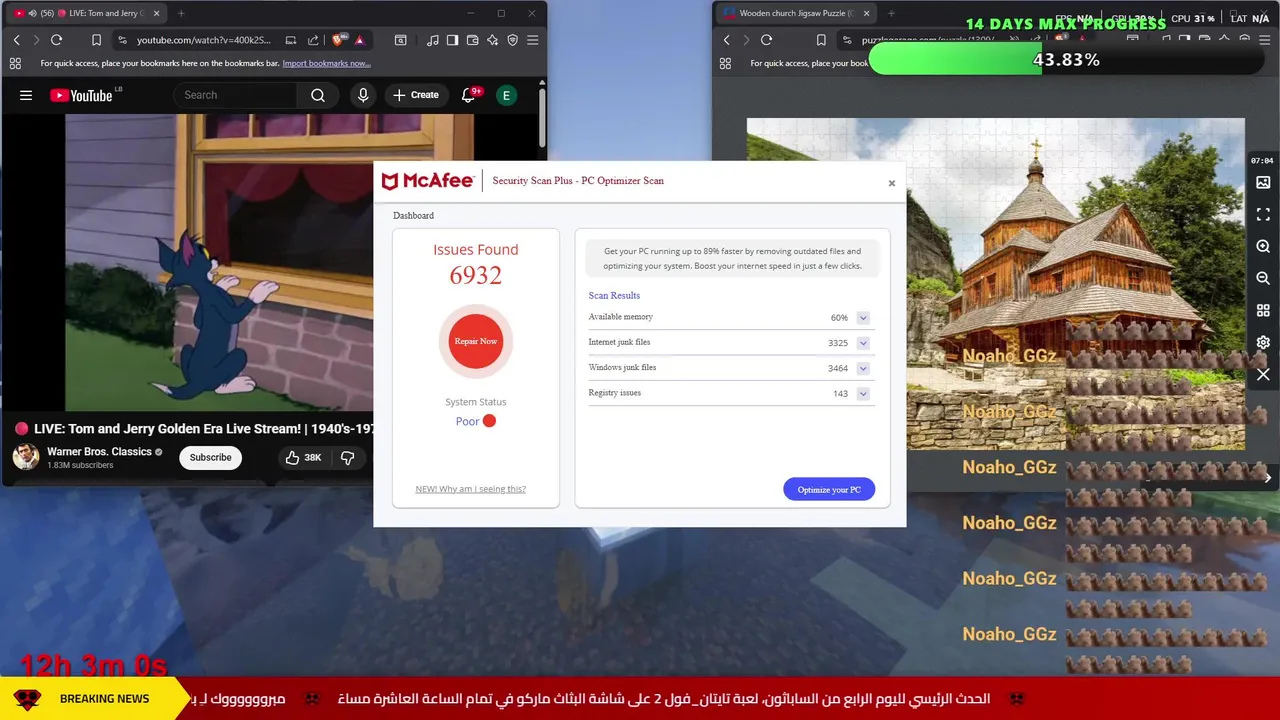Reload the puzzle browser page
The height and width of the screenshot is (720, 1280).
[767, 40]
